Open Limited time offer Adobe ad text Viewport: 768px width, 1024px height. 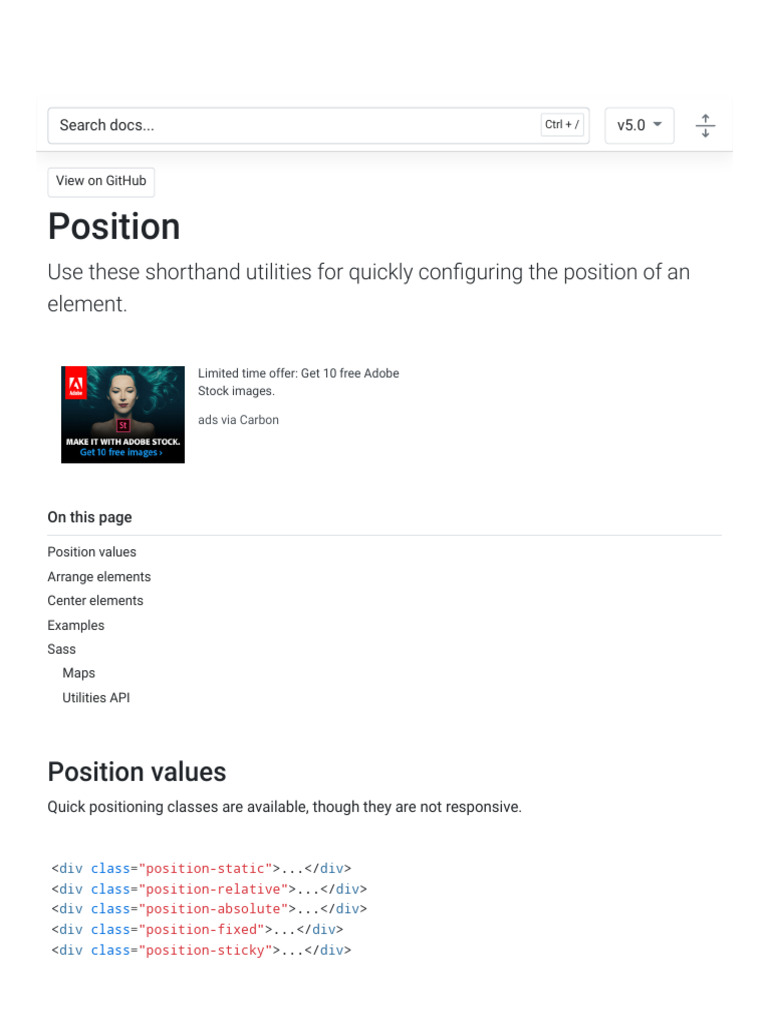click(298, 382)
